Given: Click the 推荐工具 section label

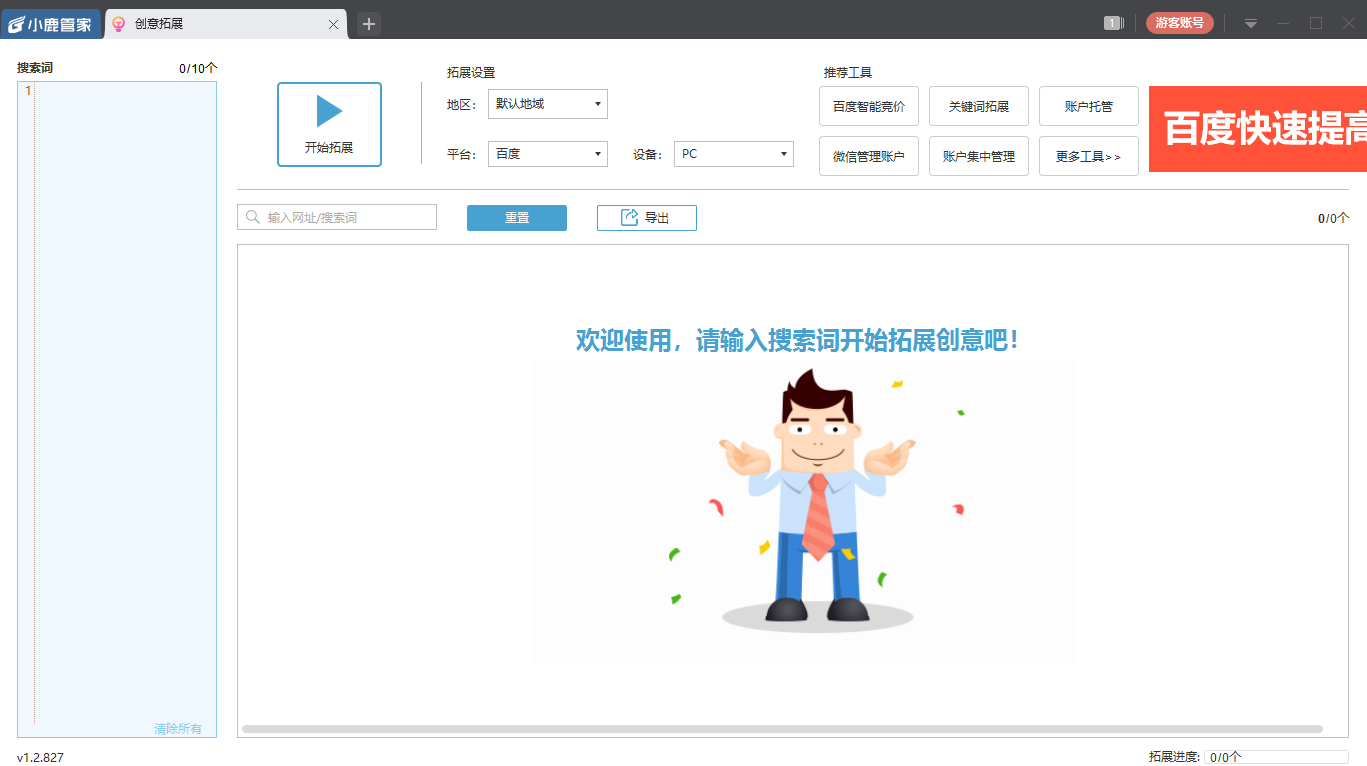Looking at the screenshot, I should point(848,72).
